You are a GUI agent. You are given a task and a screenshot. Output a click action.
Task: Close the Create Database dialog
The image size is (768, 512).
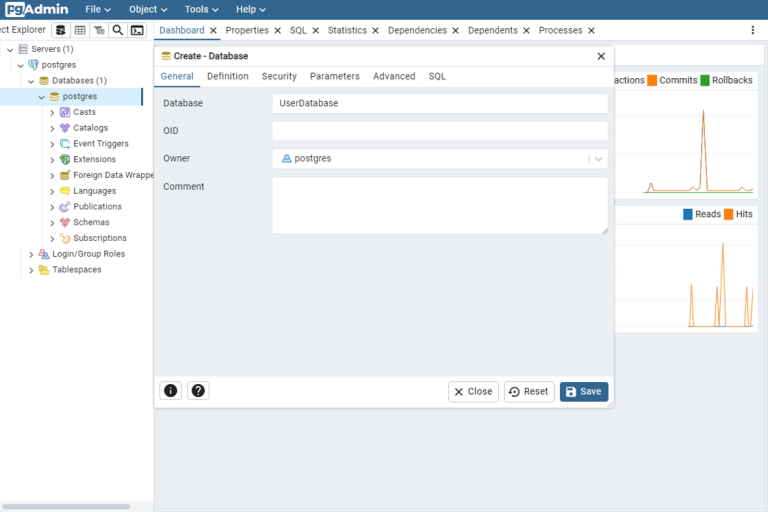pos(601,56)
